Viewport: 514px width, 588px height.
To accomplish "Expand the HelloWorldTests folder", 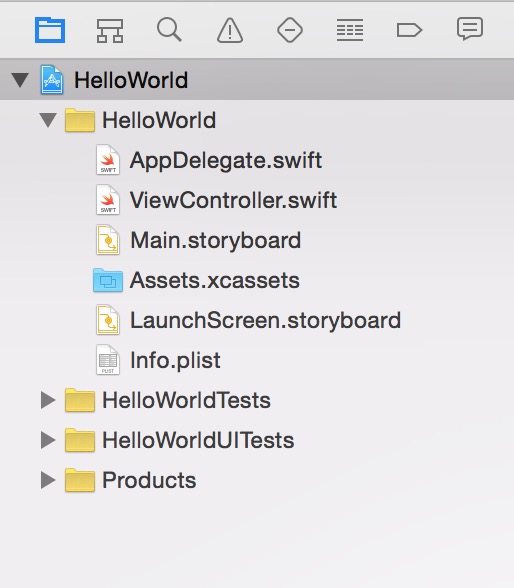I will [x=48, y=400].
